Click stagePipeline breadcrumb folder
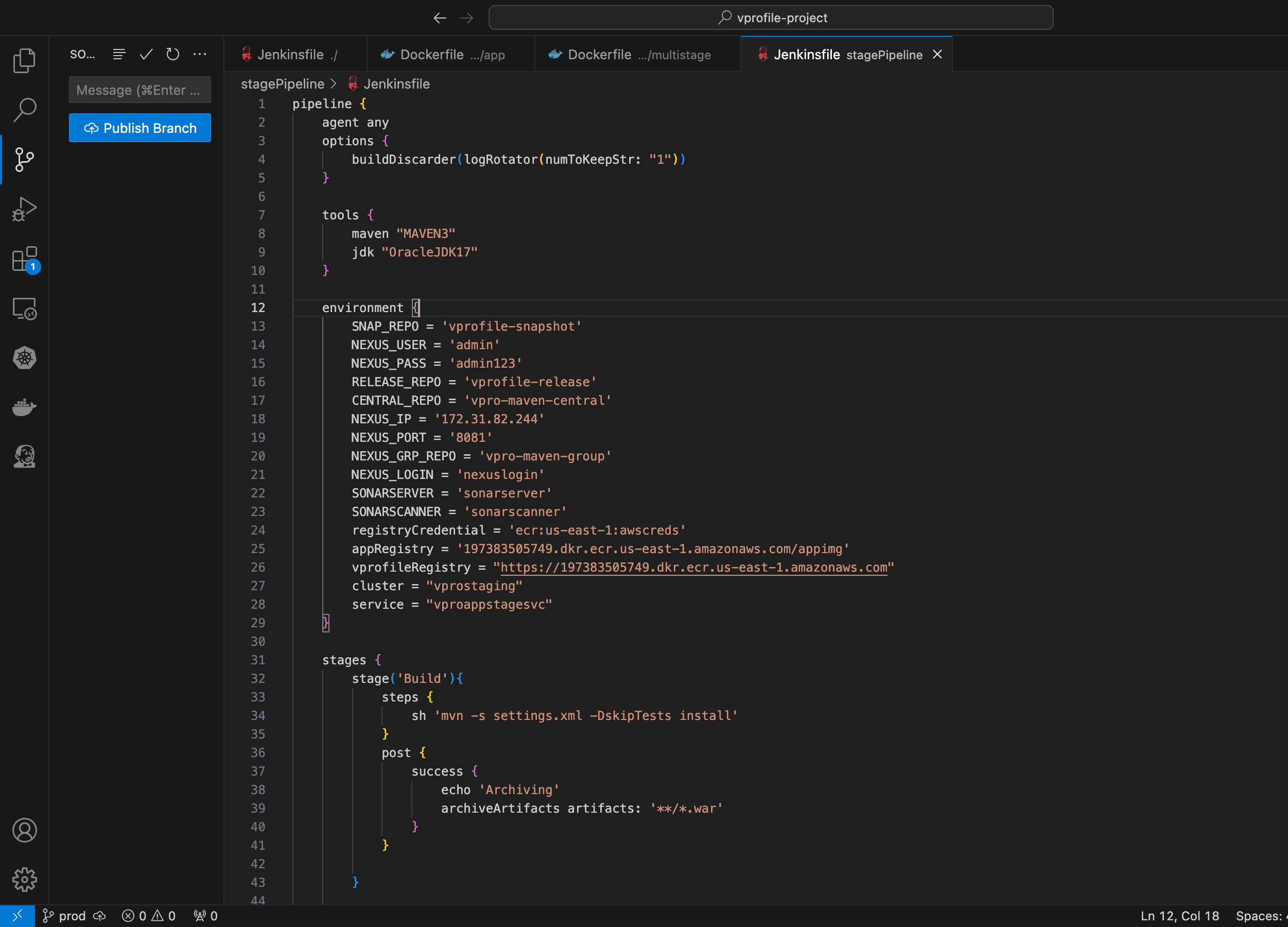This screenshot has height=927, width=1288. [282, 84]
